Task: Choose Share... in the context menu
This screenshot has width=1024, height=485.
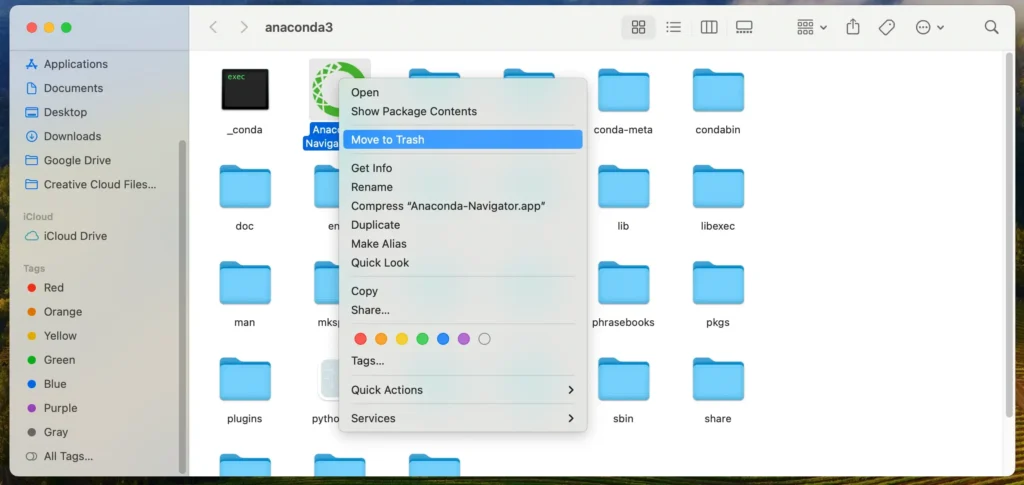Action: (x=462, y=310)
